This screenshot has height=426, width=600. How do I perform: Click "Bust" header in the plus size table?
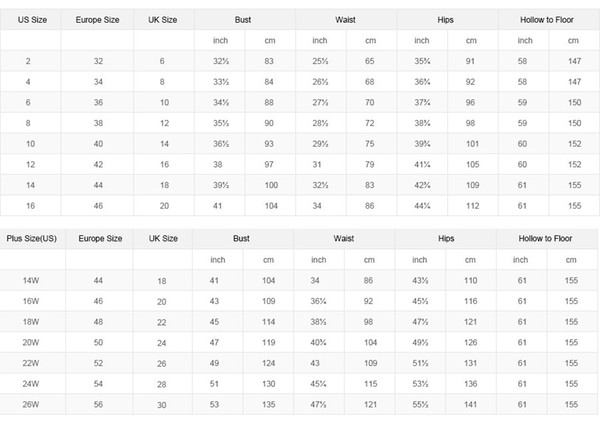coord(241,240)
